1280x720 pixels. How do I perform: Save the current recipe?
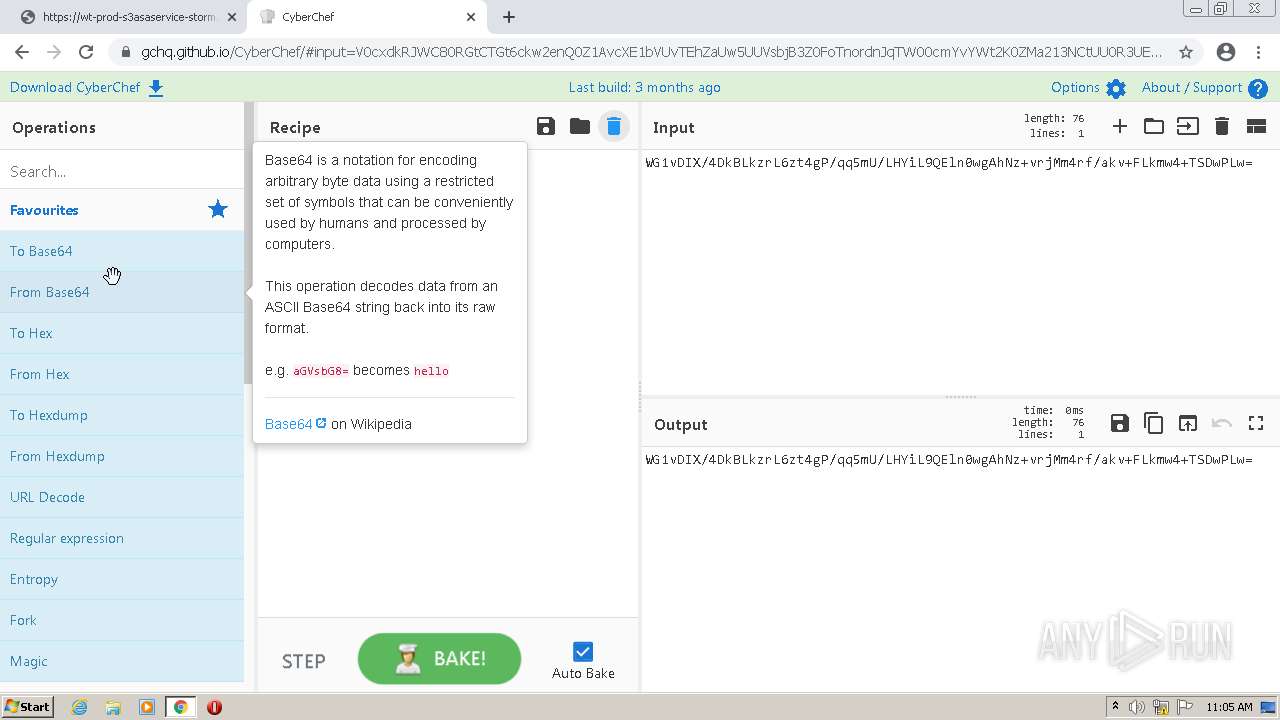(545, 126)
